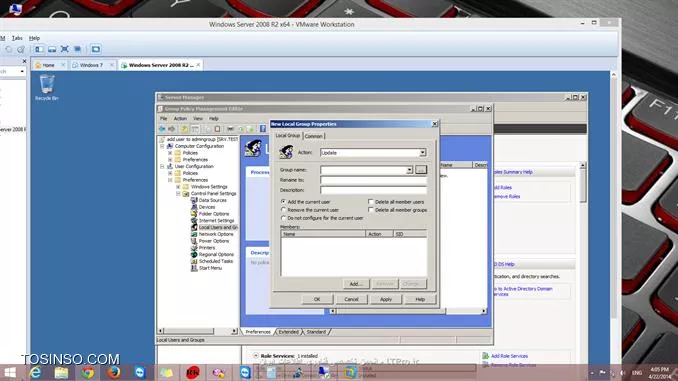Image resolution: width=678 pixels, height=381 pixels.
Task: Click the Apply button
Action: pos(386,299)
